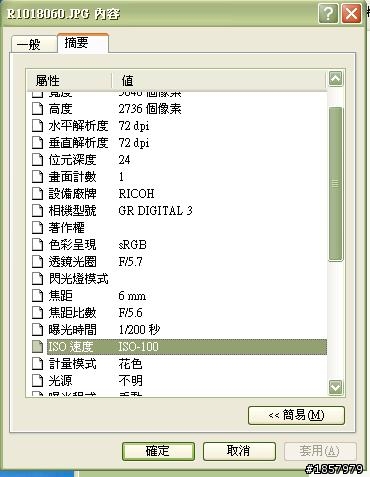
Task: Select the 畫面計數 property name
Action: click(x=72, y=177)
